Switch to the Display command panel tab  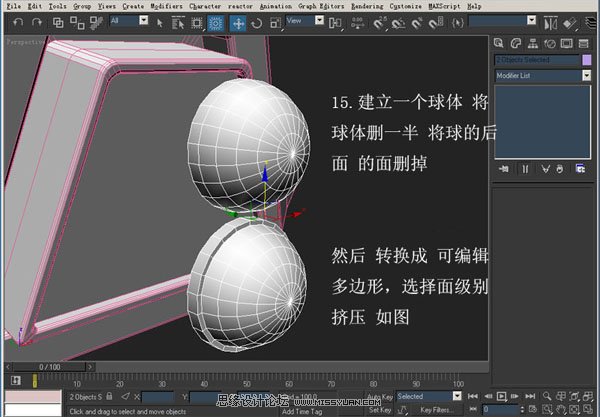click(x=567, y=43)
